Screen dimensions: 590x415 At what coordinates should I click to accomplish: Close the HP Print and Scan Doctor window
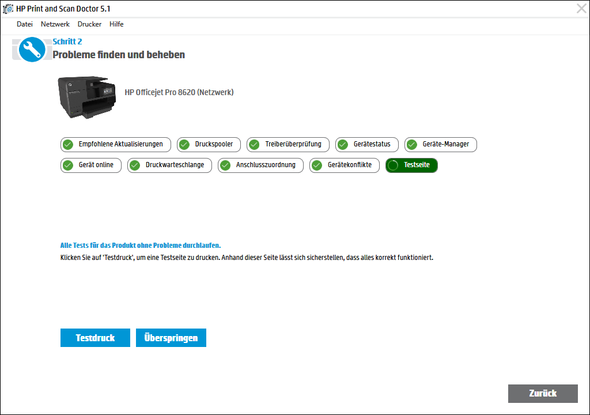coord(581,8)
